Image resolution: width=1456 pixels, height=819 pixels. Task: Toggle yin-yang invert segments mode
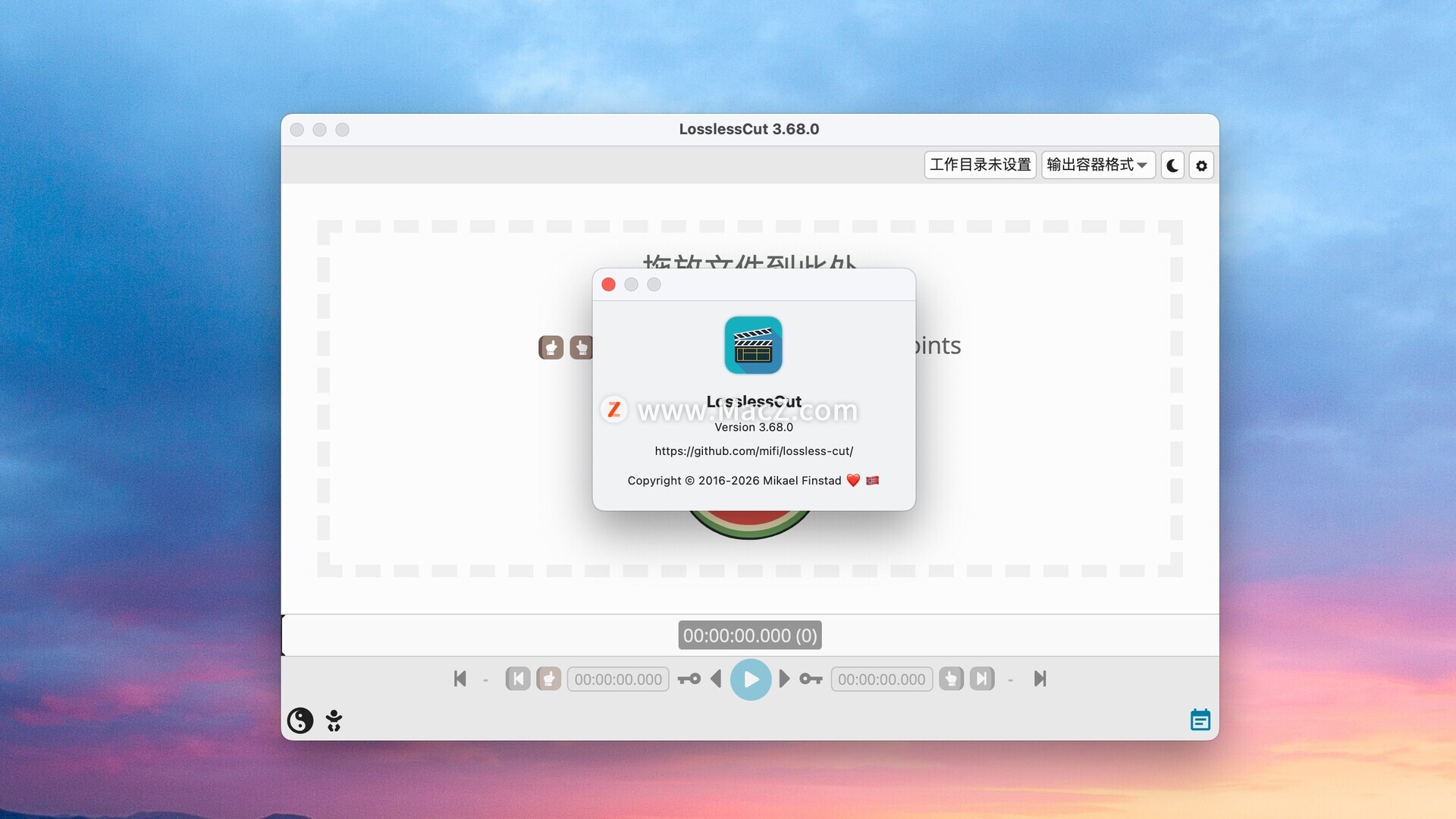tap(300, 720)
